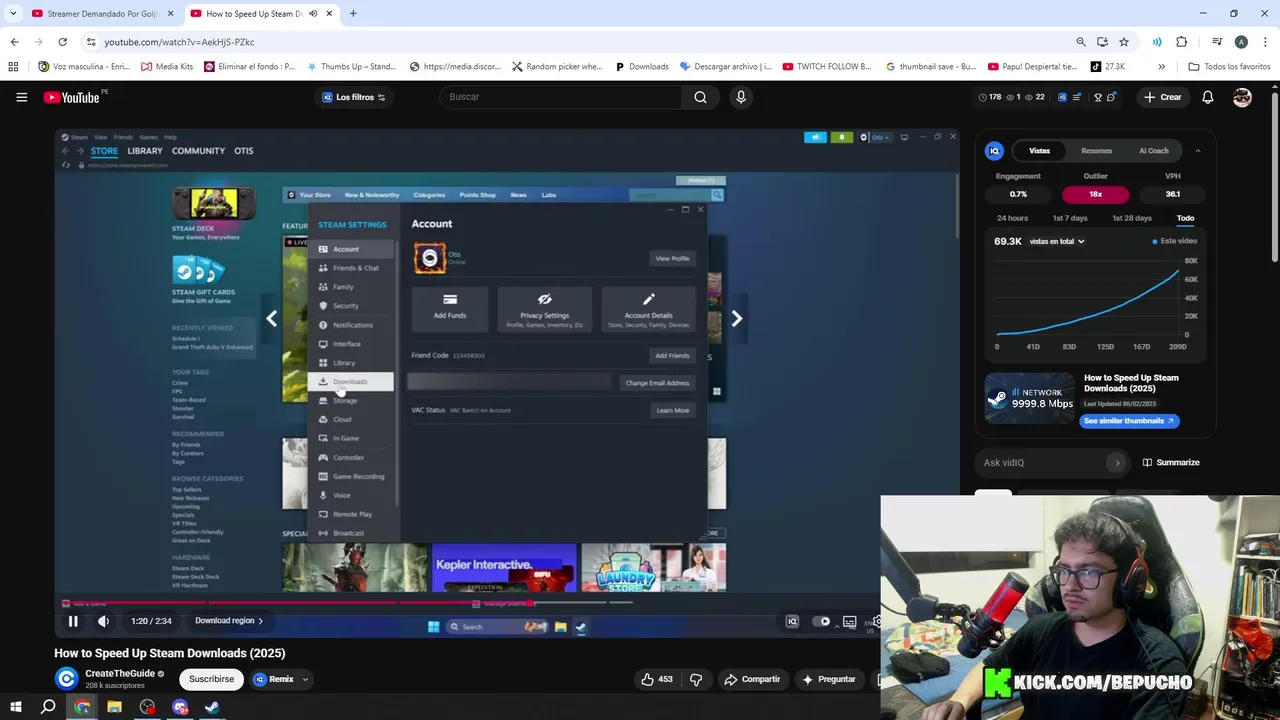1280x720 pixels.
Task: Submit the Ask vidIQ arrow button
Action: point(1117,462)
